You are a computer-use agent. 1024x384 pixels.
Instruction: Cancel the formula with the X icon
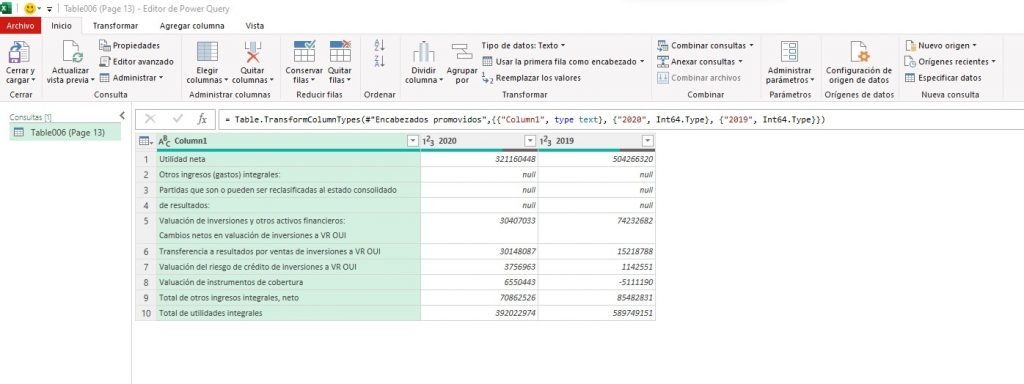[x=150, y=119]
